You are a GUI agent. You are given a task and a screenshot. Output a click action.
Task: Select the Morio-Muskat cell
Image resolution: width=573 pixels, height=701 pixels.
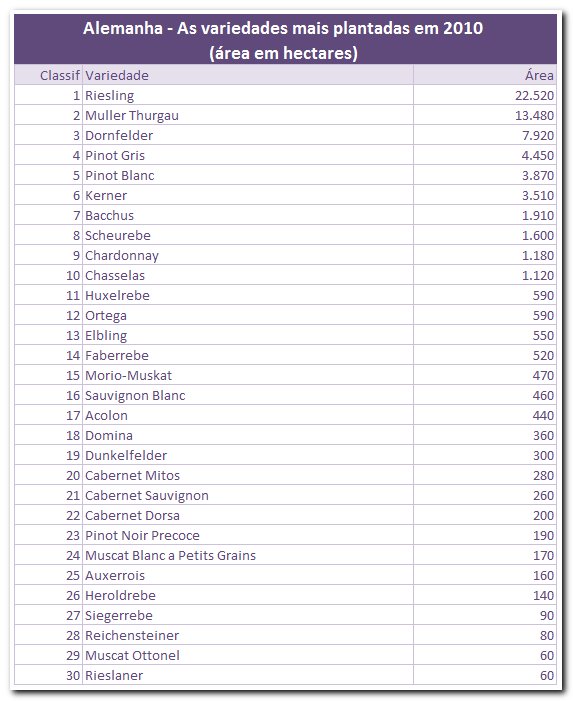248,376
